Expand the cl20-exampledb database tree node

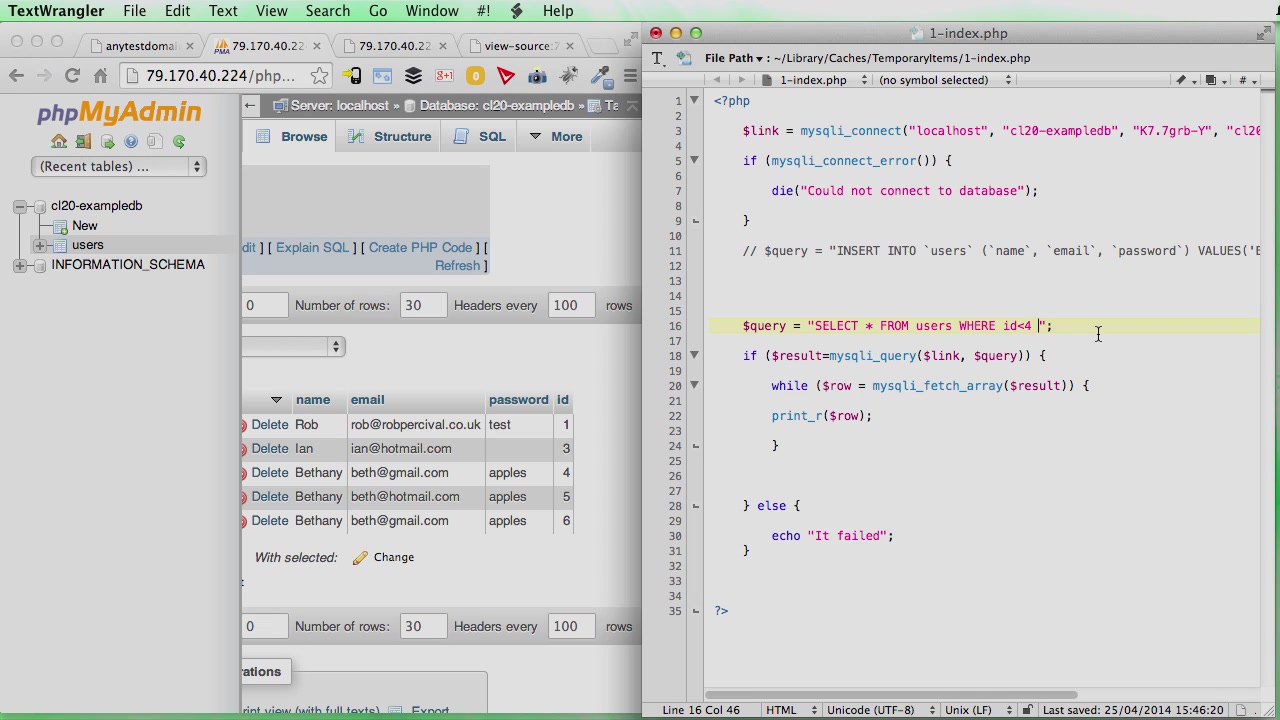pyautogui.click(x=19, y=206)
